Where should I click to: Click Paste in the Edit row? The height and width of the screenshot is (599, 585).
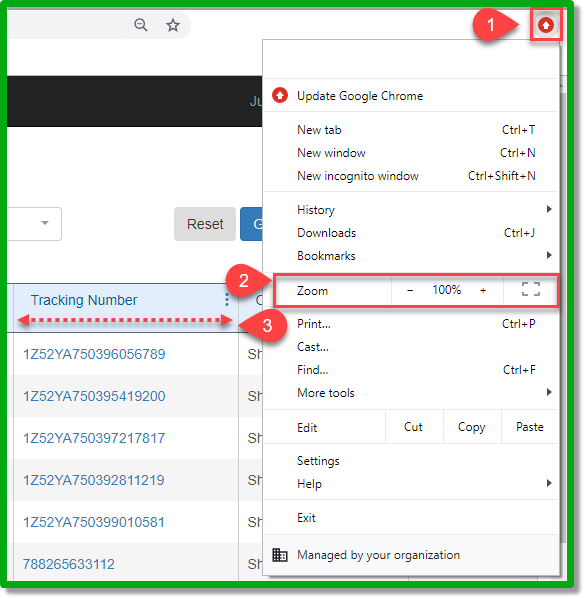(530, 427)
